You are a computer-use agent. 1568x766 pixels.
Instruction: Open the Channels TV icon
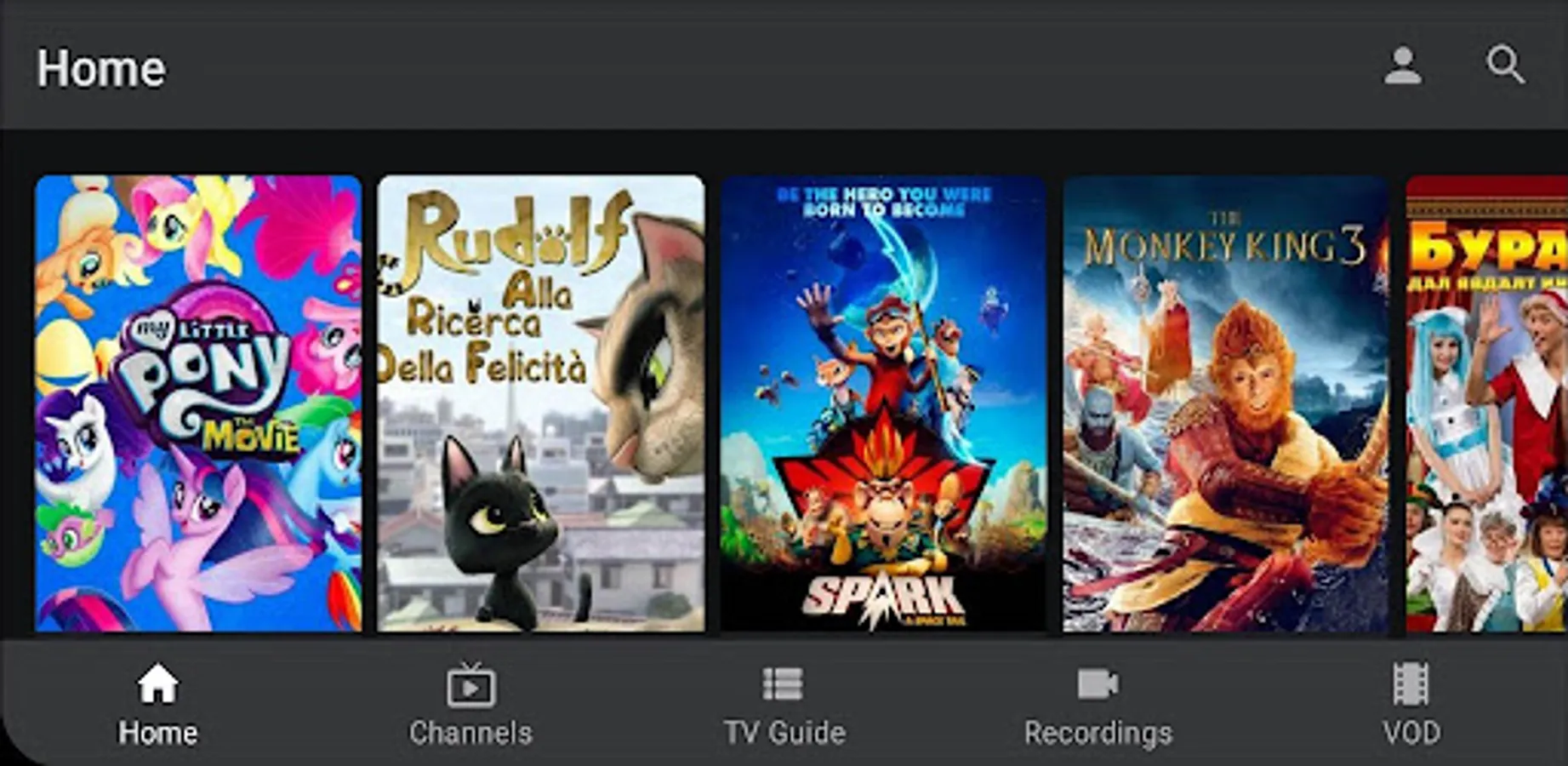(470, 684)
